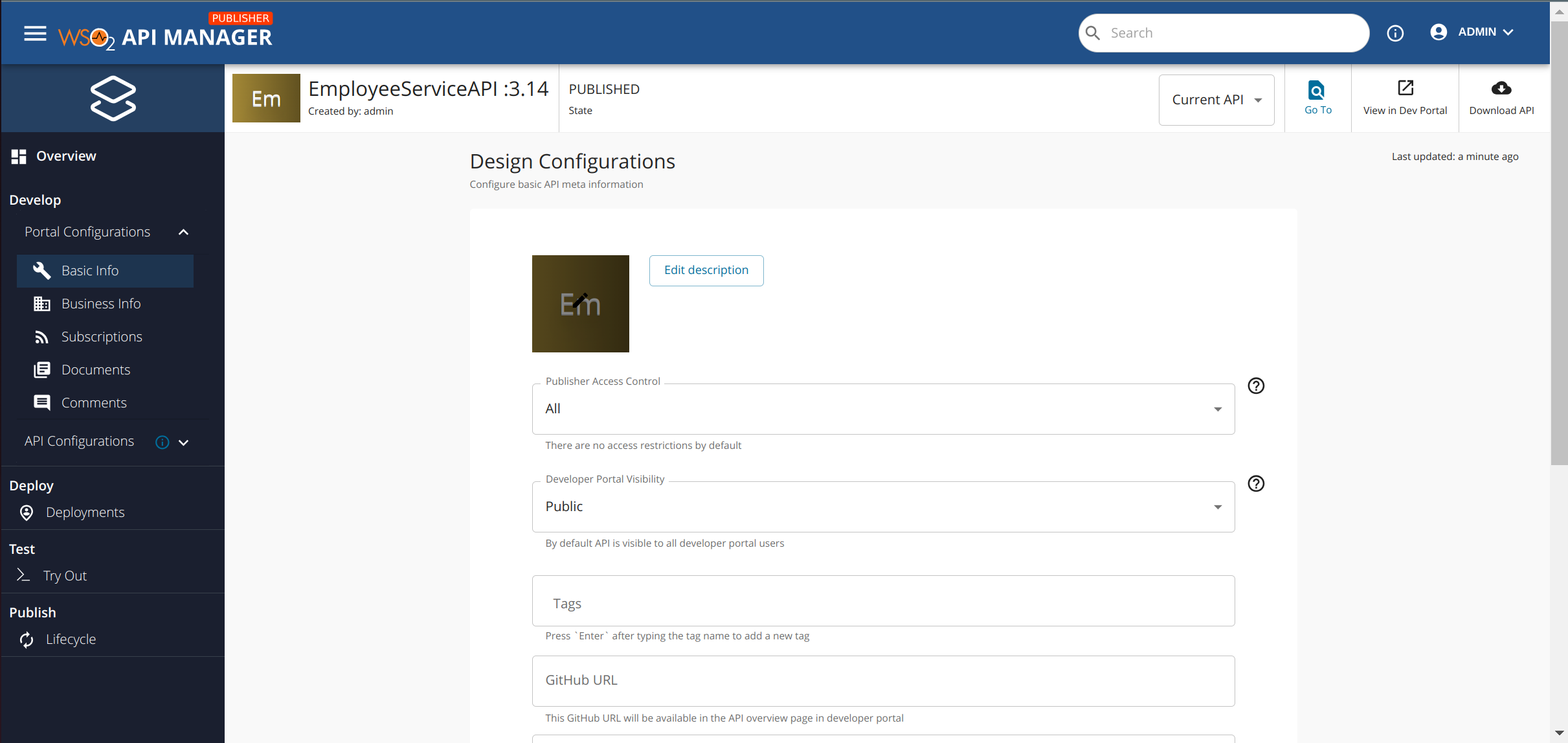Click into the GitHub URL field
Image resolution: width=1568 pixels, height=743 pixels.
tap(883, 681)
